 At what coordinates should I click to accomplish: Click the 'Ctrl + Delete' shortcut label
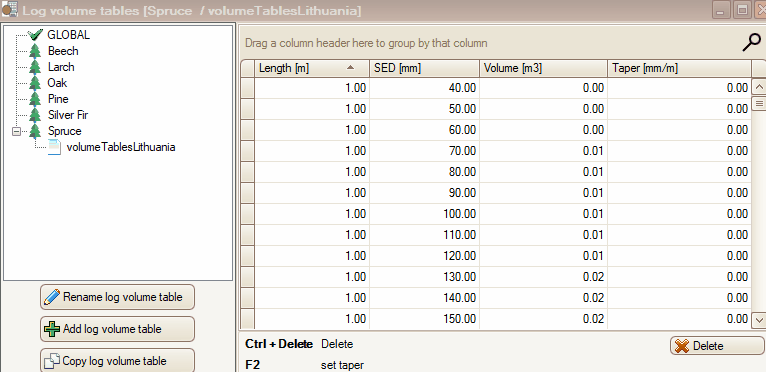(278, 344)
